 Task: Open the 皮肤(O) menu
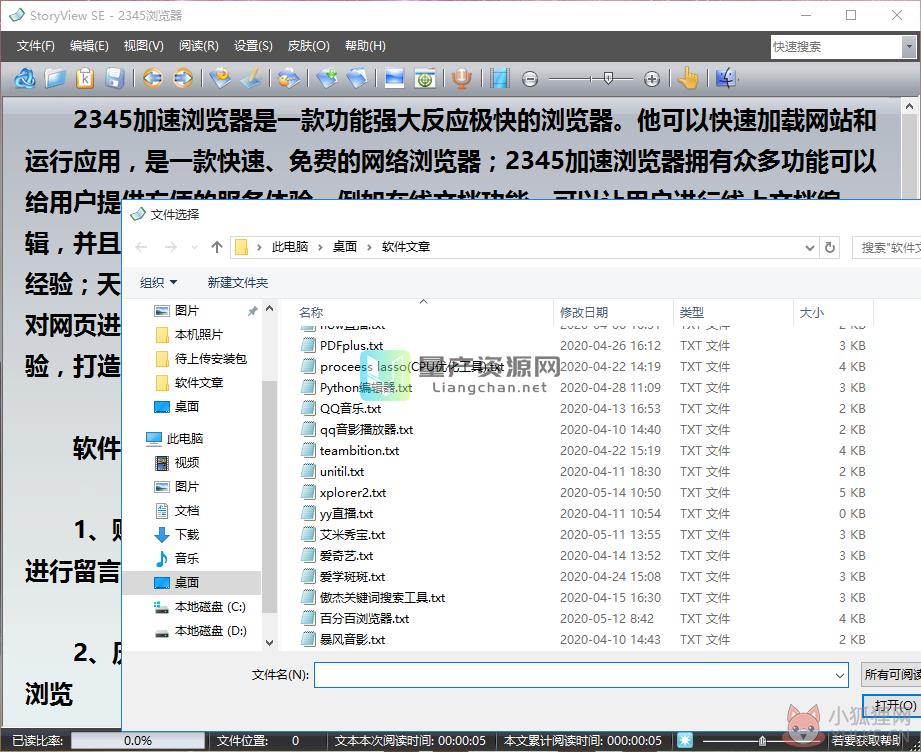pos(308,46)
